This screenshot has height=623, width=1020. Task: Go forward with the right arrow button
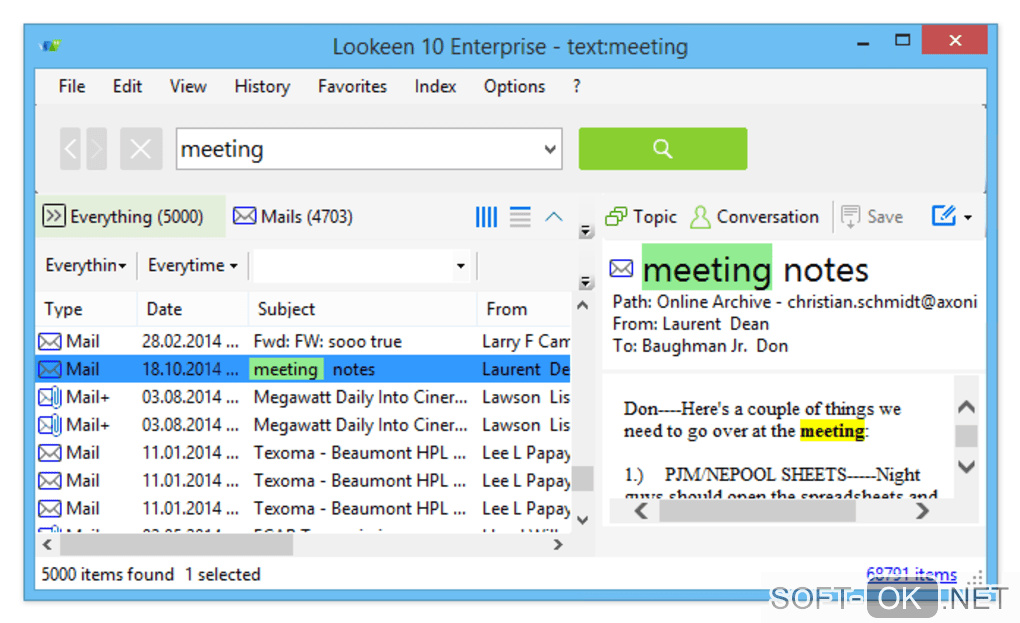pos(96,149)
